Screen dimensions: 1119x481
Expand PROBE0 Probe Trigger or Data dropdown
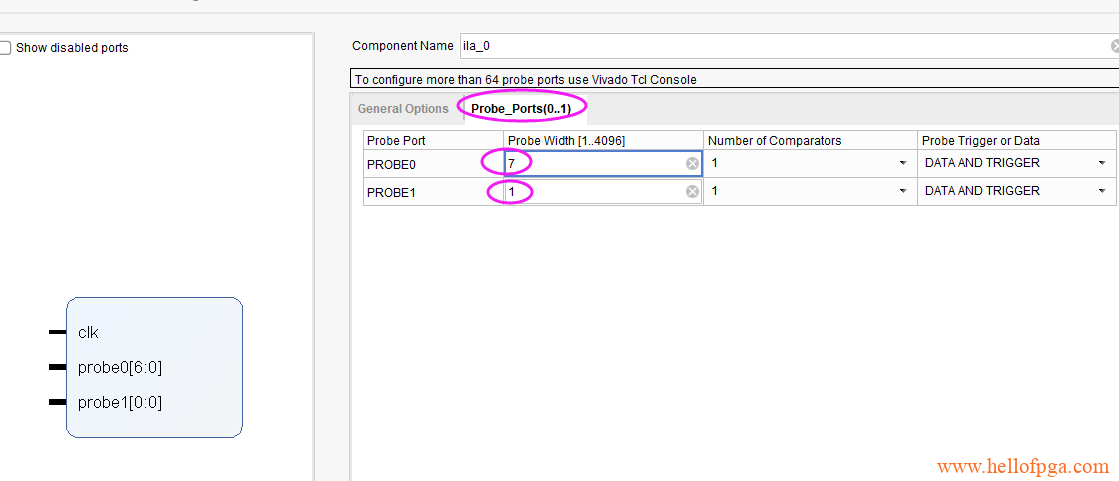[x=1016, y=163]
